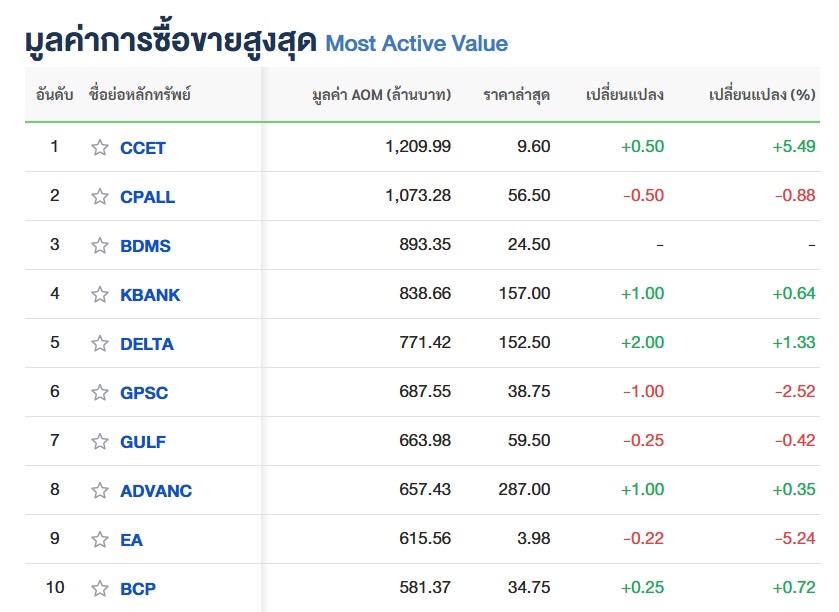Open the DELTA stock symbol link
The image size is (839, 612).
coord(147,344)
